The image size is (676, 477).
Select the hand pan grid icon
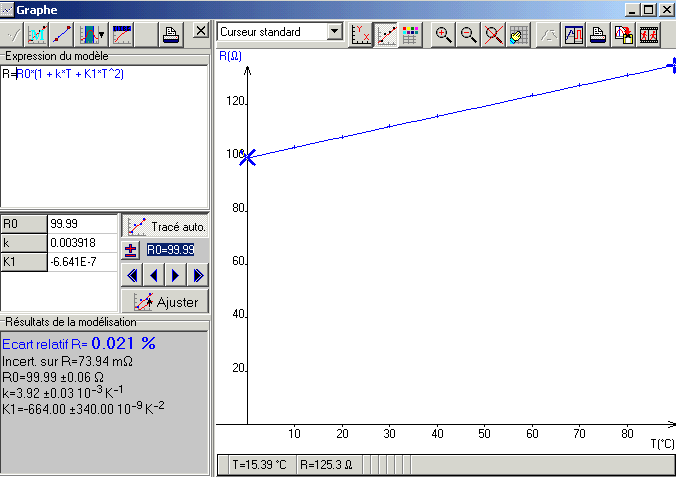tap(519, 35)
